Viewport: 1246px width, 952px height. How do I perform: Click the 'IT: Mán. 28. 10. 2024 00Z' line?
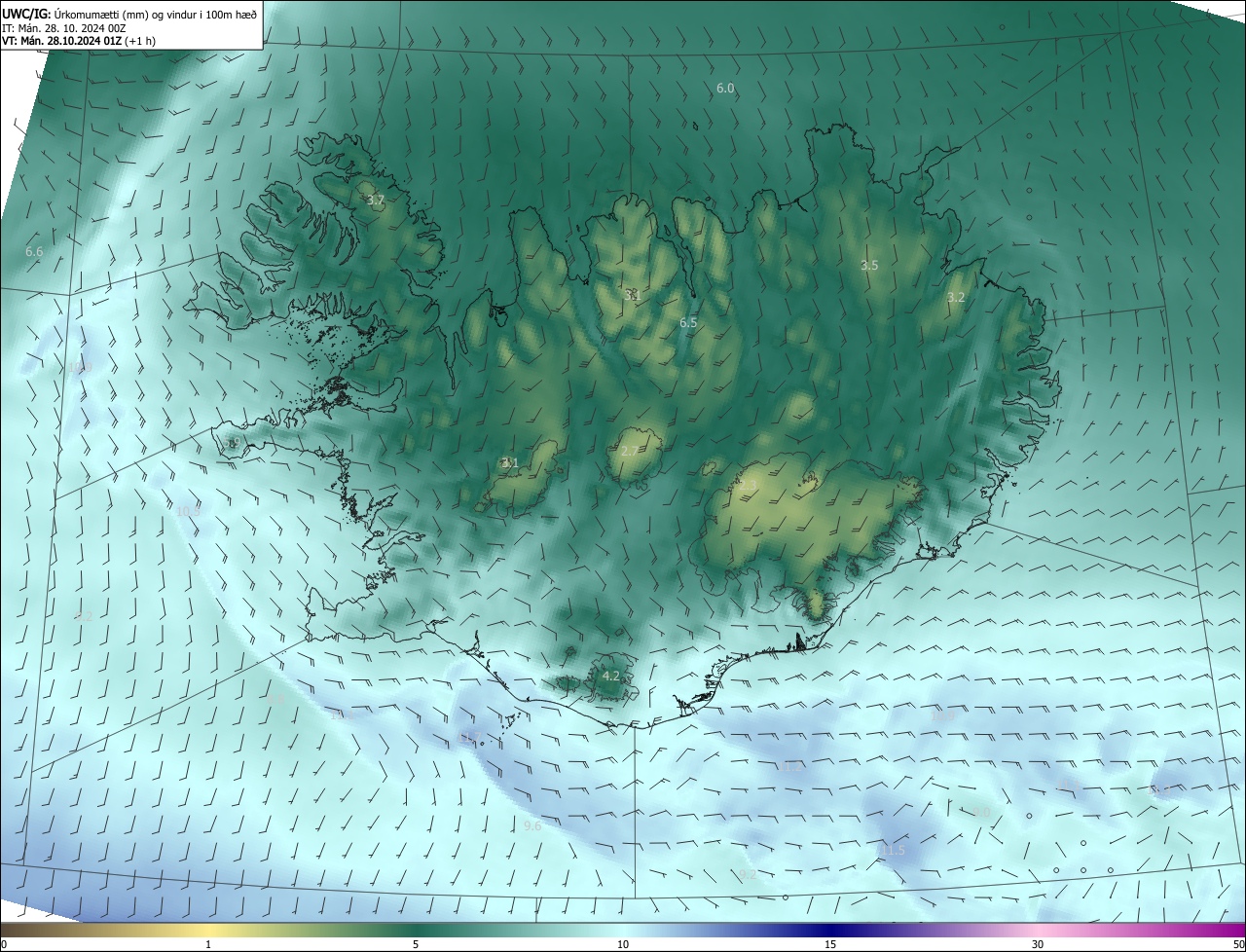[x=63, y=27]
